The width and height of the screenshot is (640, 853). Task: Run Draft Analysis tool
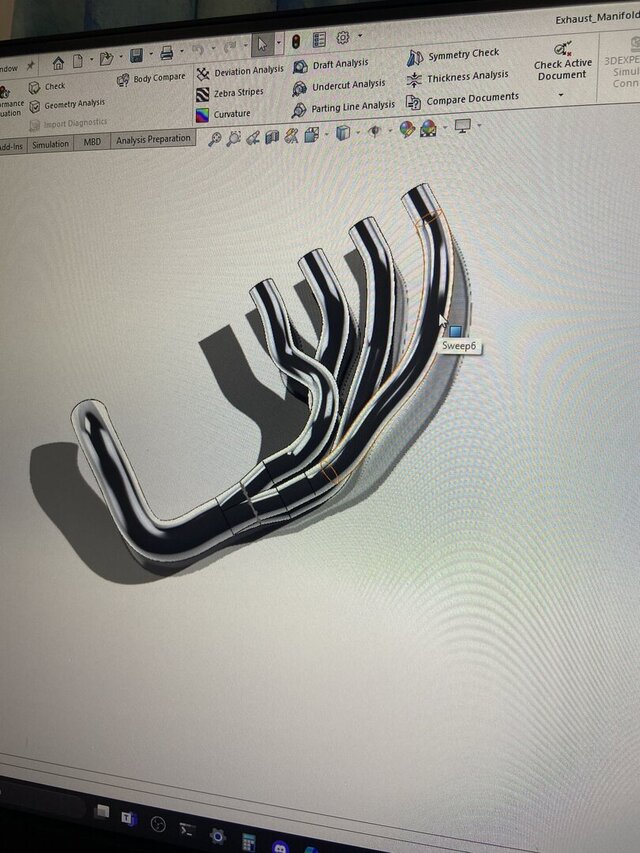pos(339,65)
